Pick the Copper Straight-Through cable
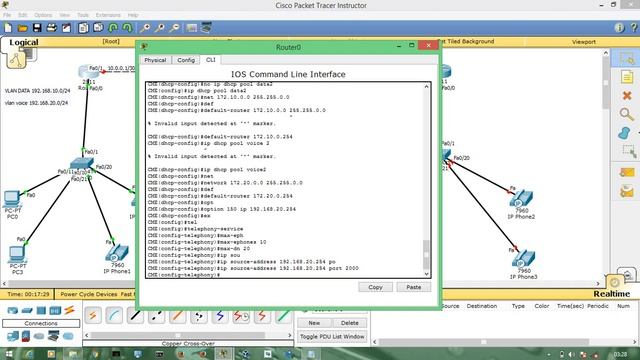This screenshot has width=640, height=360. pos(135,316)
